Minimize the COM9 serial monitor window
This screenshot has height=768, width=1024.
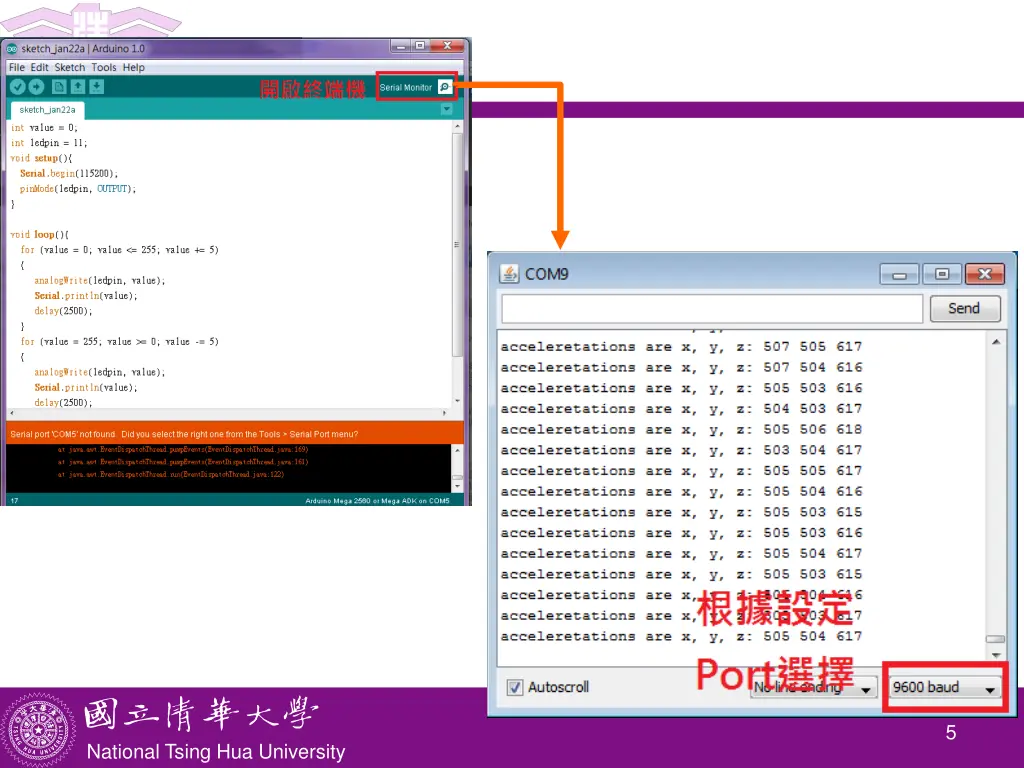click(x=899, y=274)
